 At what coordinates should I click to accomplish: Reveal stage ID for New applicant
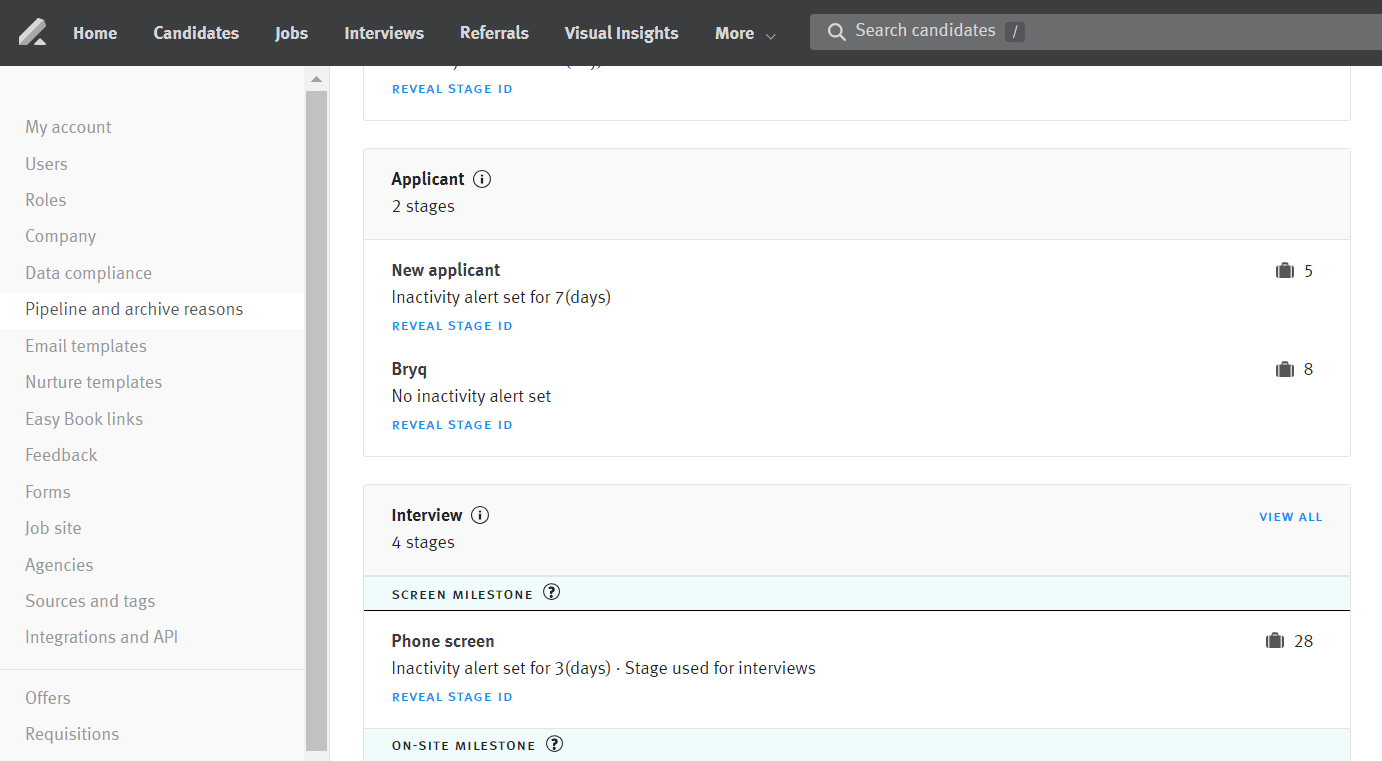point(452,326)
